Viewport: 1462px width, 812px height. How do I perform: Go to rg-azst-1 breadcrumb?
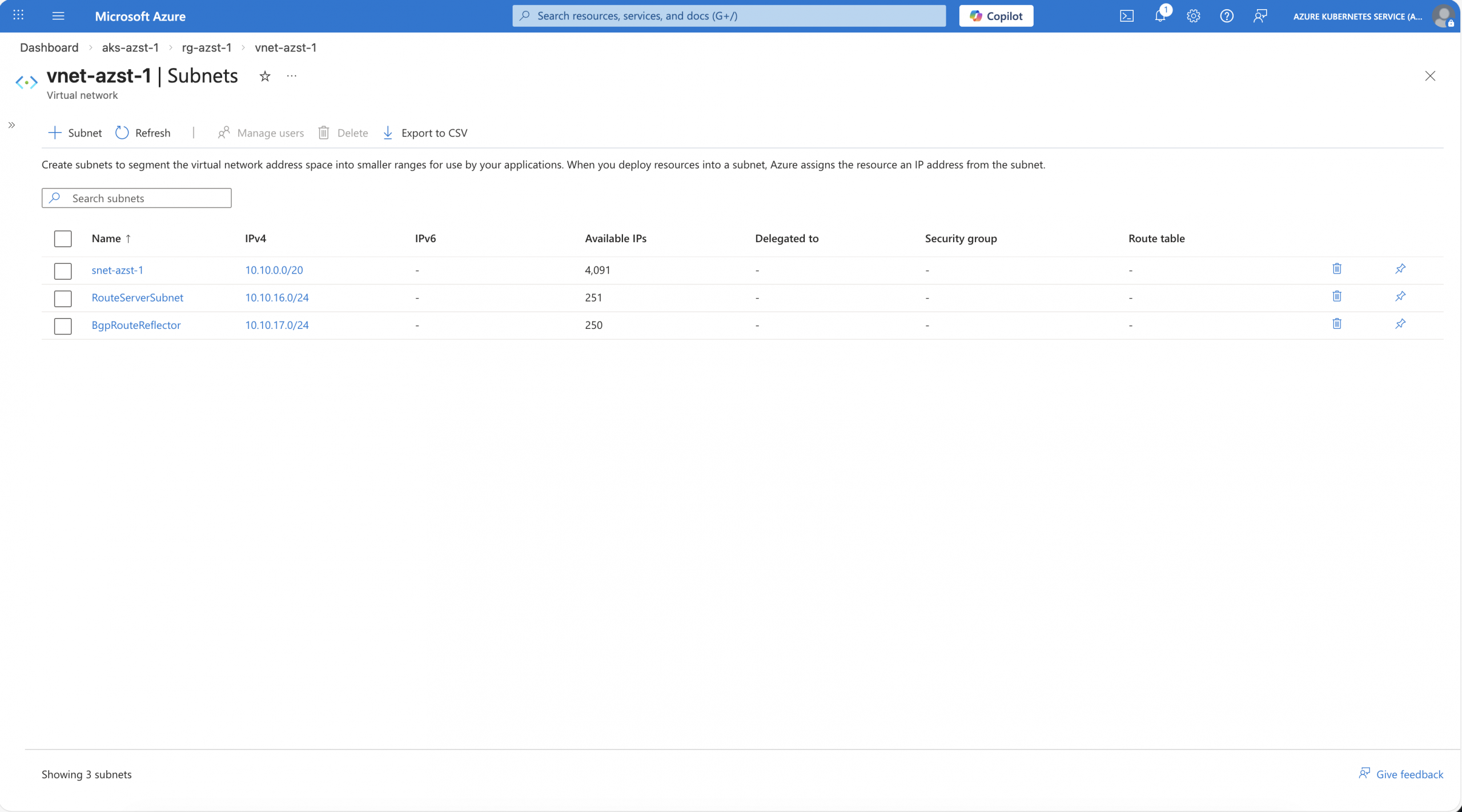tap(207, 47)
